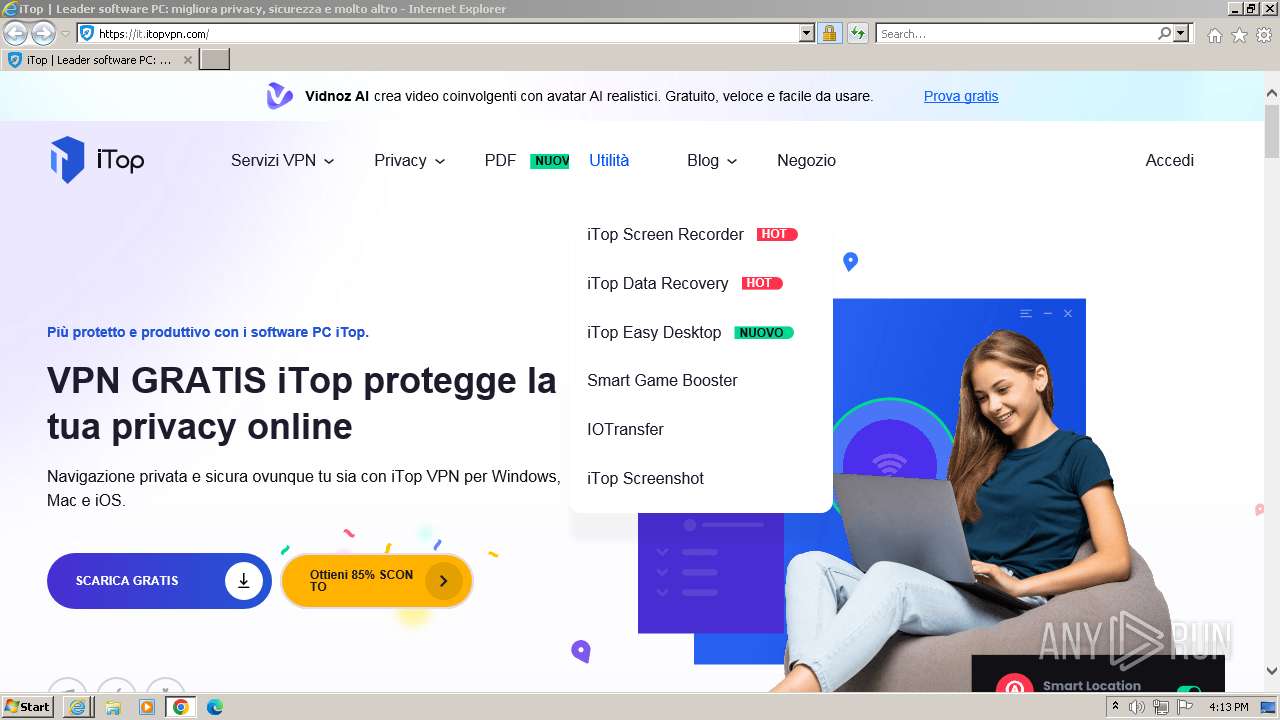Click the refresh page icon
The height and width of the screenshot is (720, 1280).
pyautogui.click(x=857, y=33)
